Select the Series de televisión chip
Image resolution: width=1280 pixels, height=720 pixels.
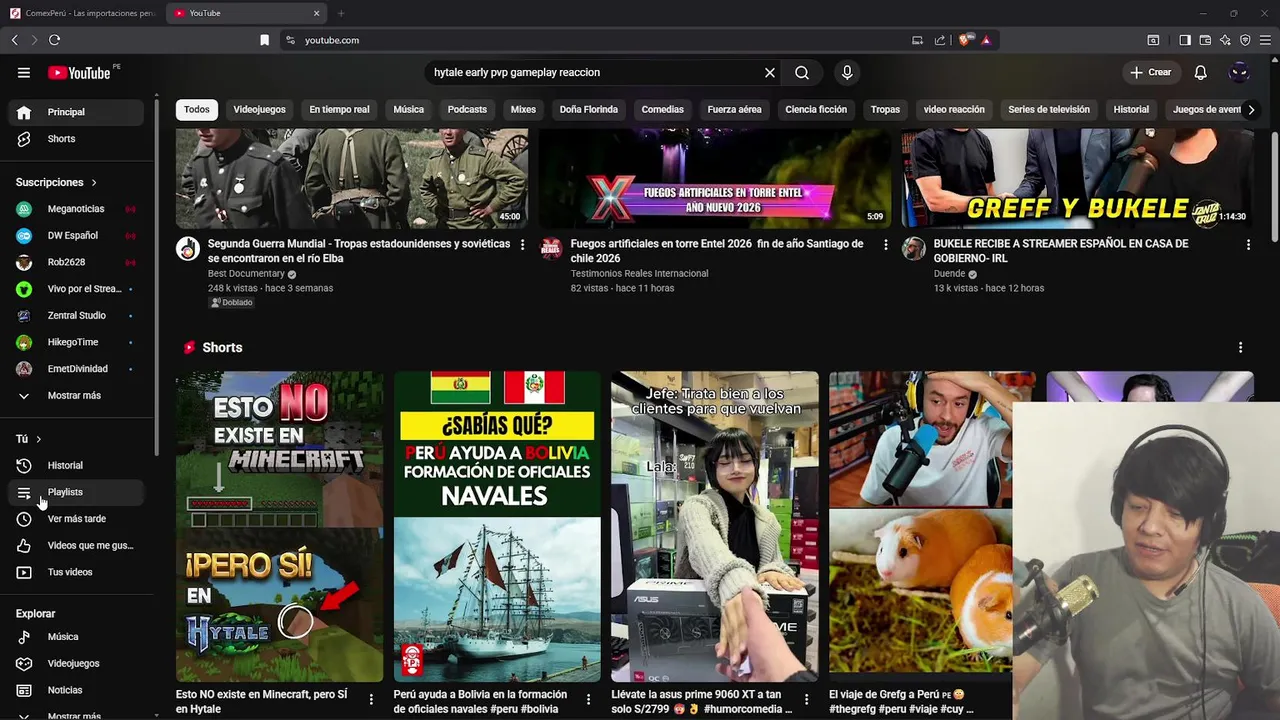[x=1048, y=109]
